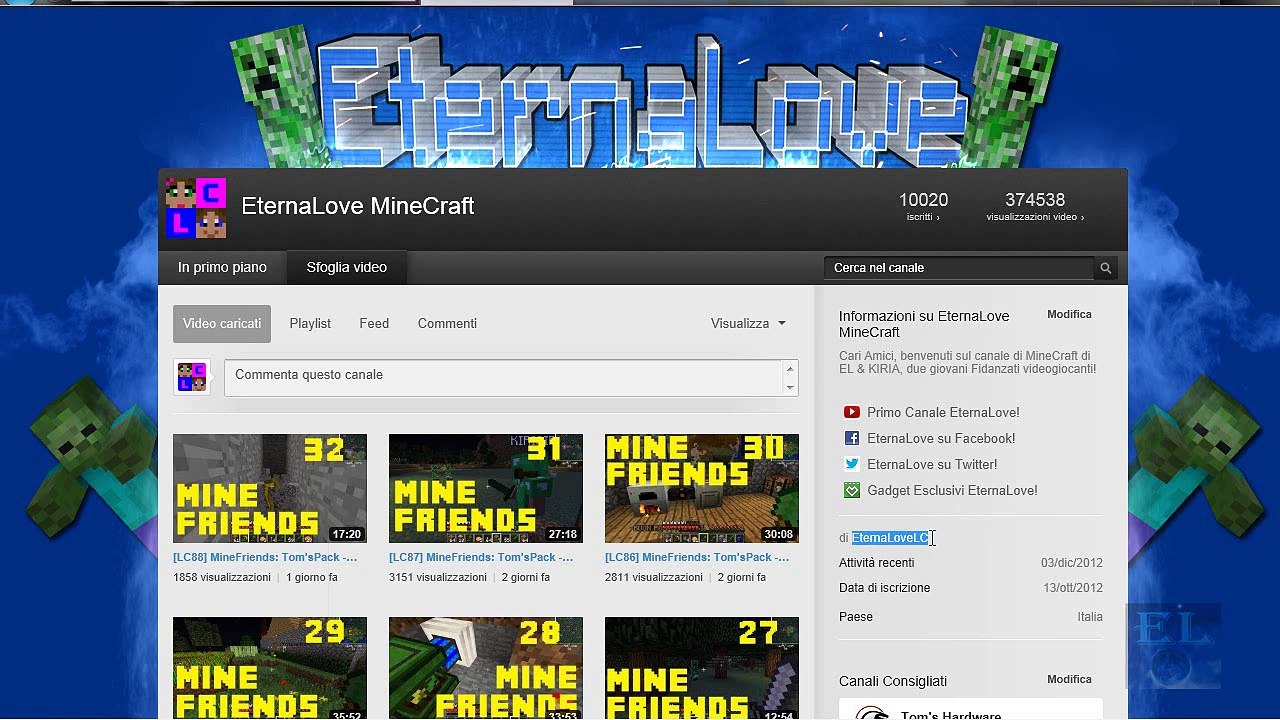Screen dimensions: 1280x720
Task: Click Modifica next to channel information
Action: (1069, 314)
